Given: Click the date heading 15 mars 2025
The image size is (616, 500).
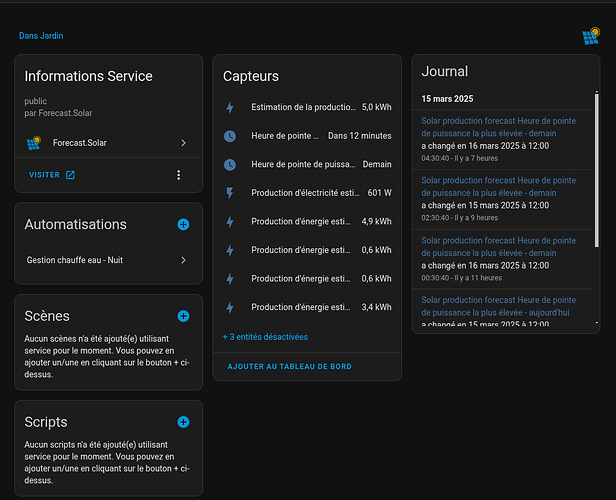Looking at the screenshot, I should [x=447, y=99].
